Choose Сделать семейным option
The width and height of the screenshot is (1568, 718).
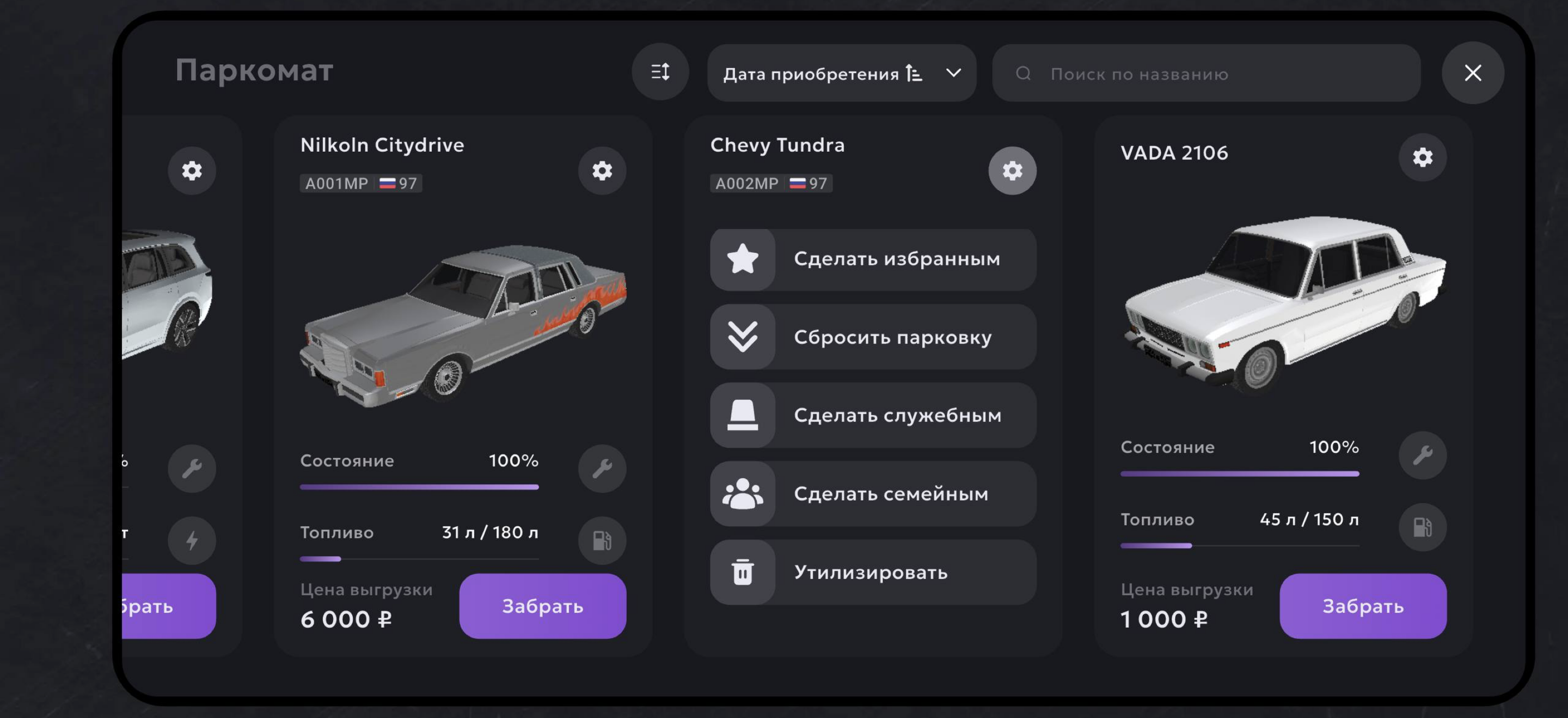coord(873,494)
